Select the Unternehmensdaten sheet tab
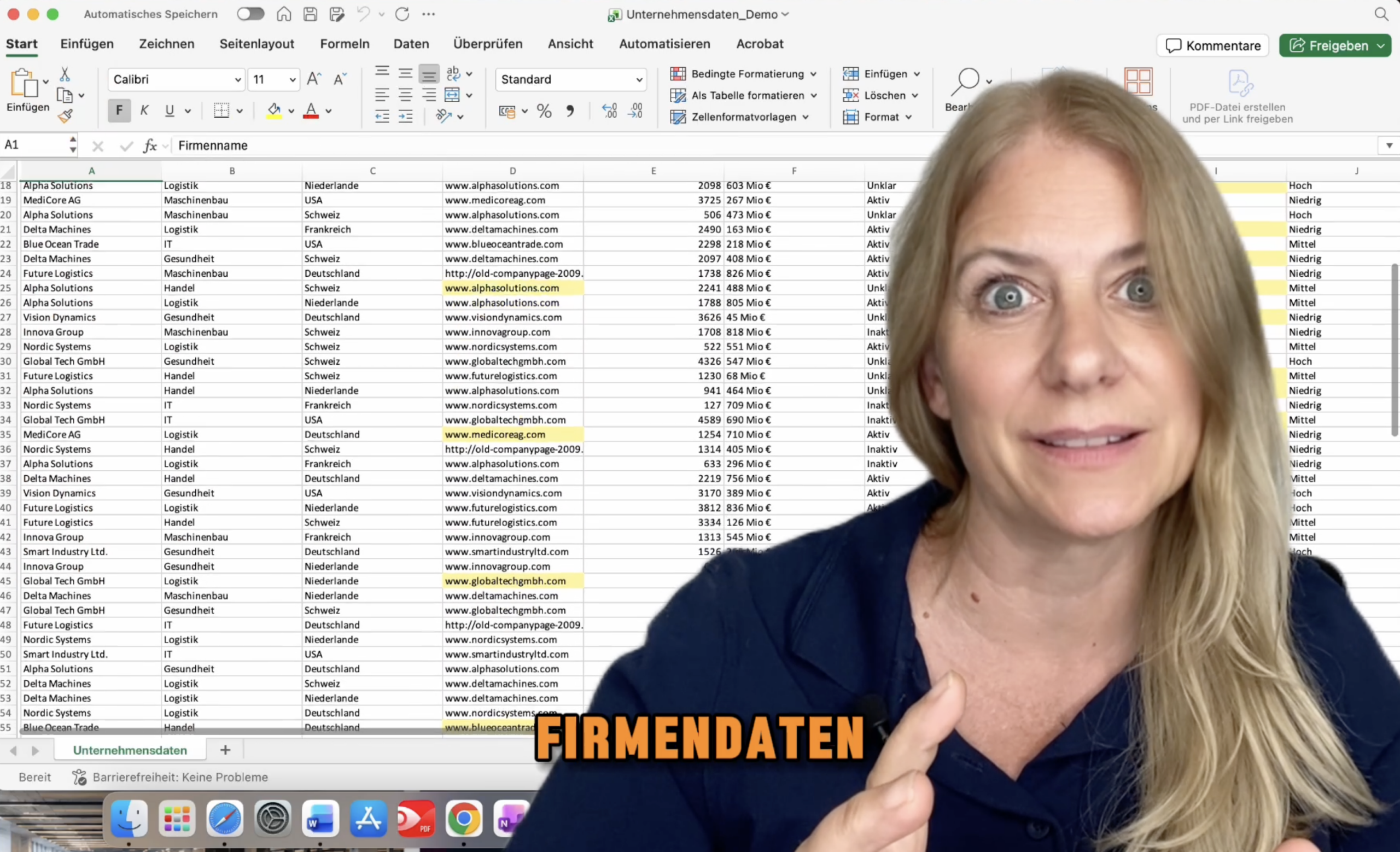This screenshot has width=1400, height=852. point(130,750)
